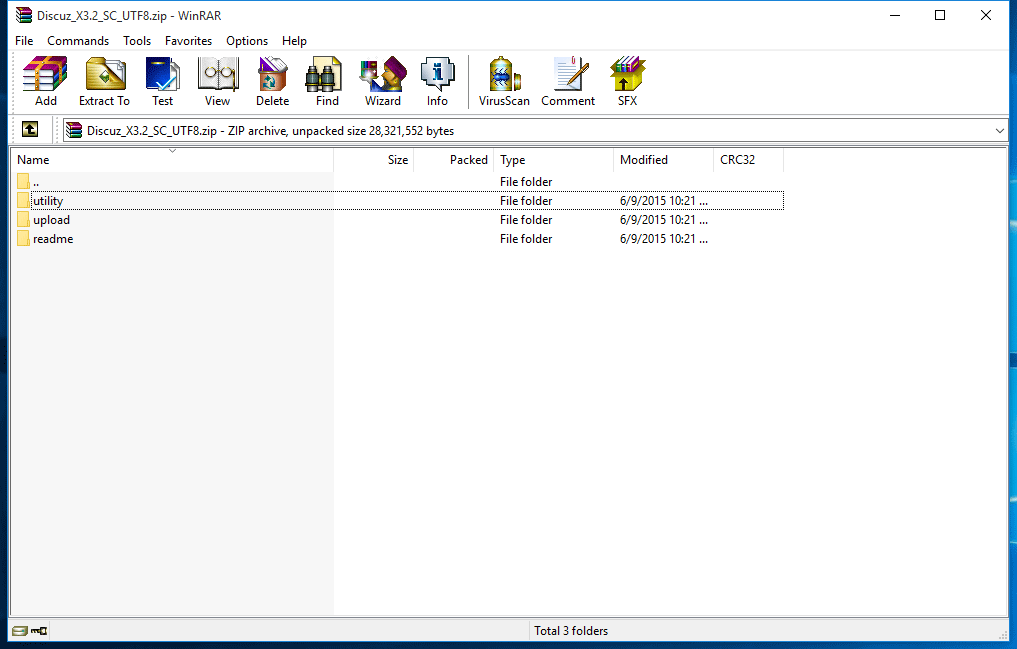Viewport: 1017px width, 649px height.
Task: Click the modified date of upload
Action: point(664,220)
